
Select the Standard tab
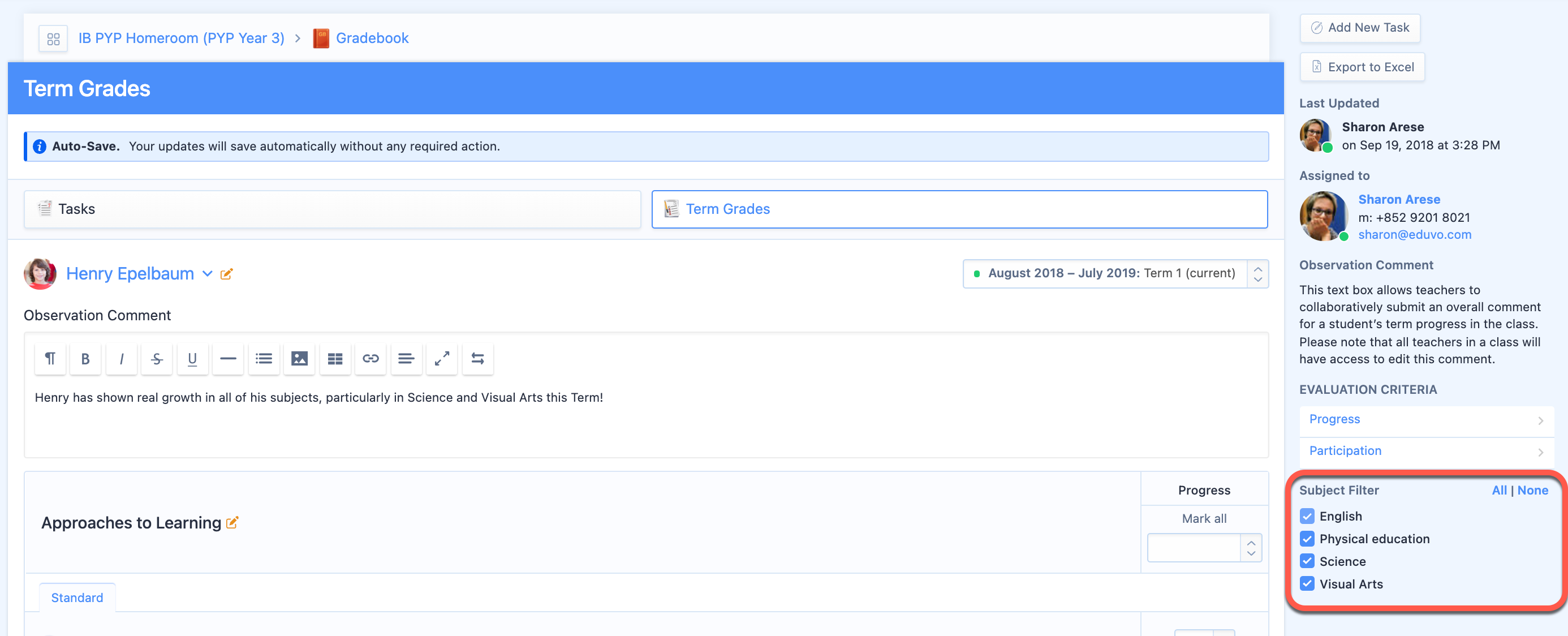(77, 598)
